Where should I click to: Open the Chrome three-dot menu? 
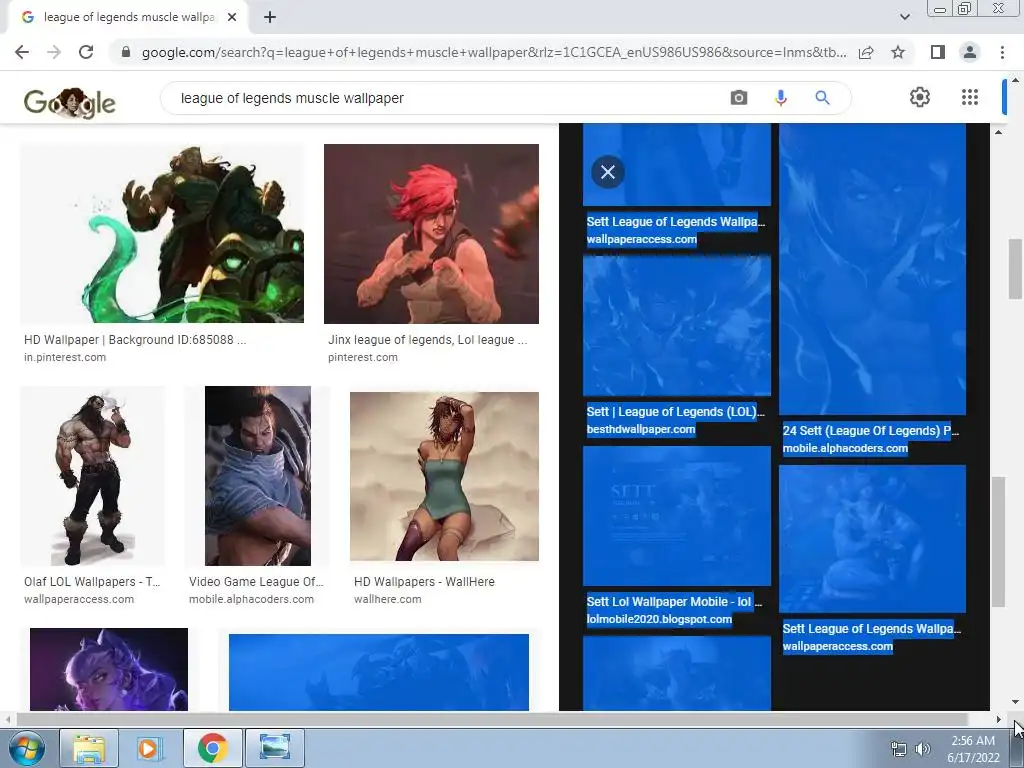click(x=1002, y=52)
